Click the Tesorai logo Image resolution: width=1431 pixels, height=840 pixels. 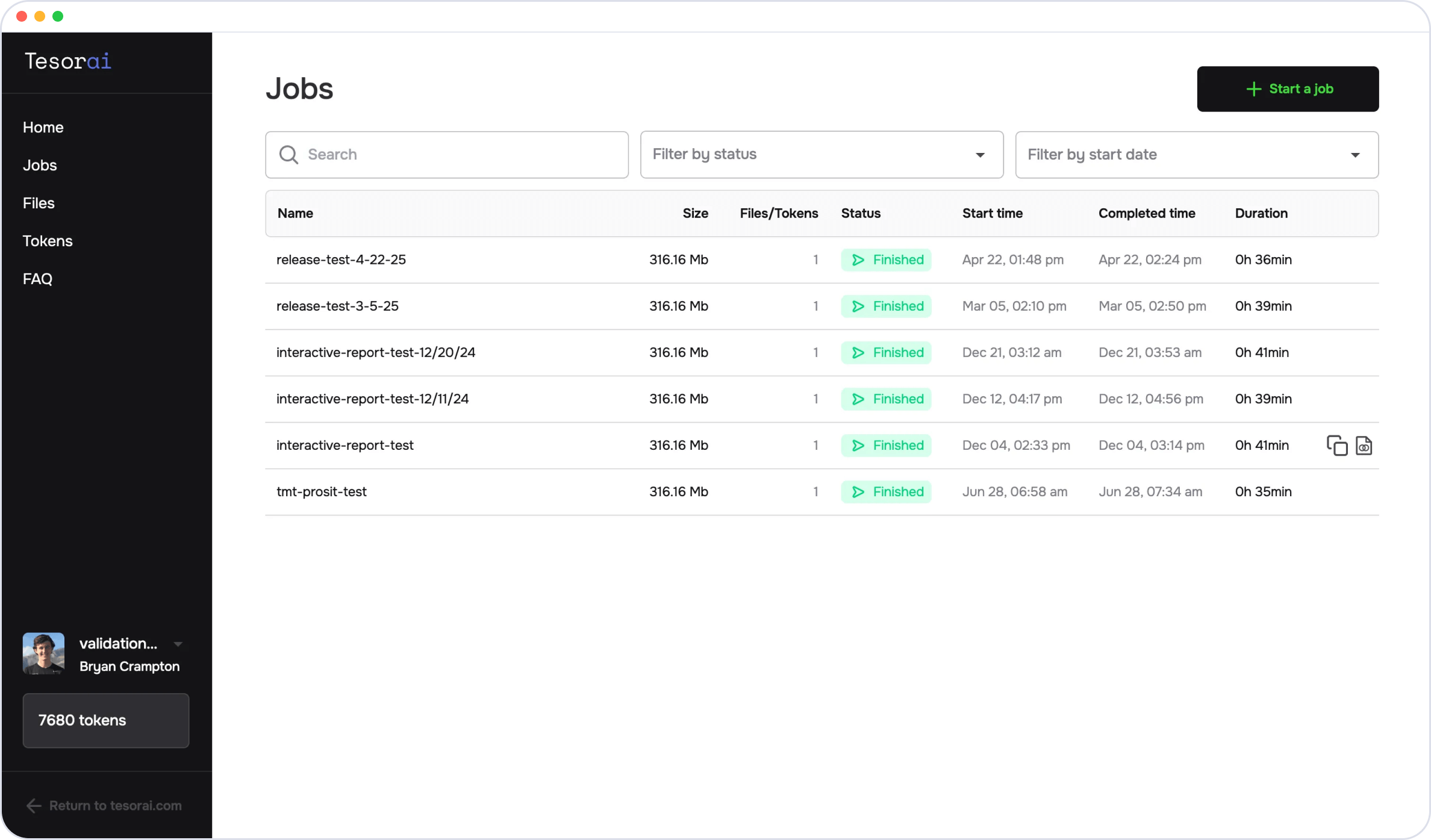tap(68, 61)
